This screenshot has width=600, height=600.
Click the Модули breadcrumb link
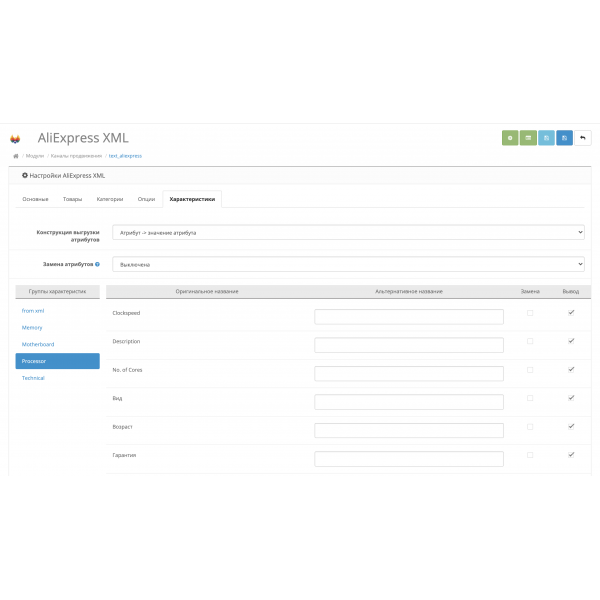coord(35,156)
